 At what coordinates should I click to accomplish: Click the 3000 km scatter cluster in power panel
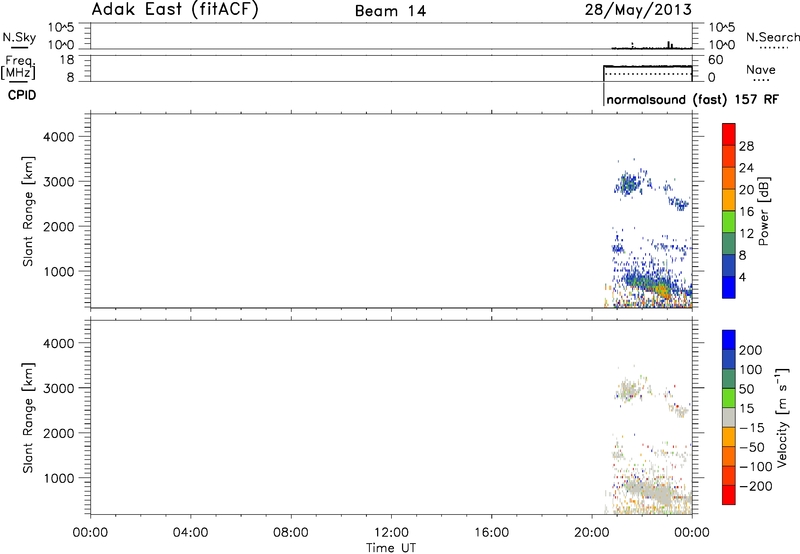[x=628, y=184]
